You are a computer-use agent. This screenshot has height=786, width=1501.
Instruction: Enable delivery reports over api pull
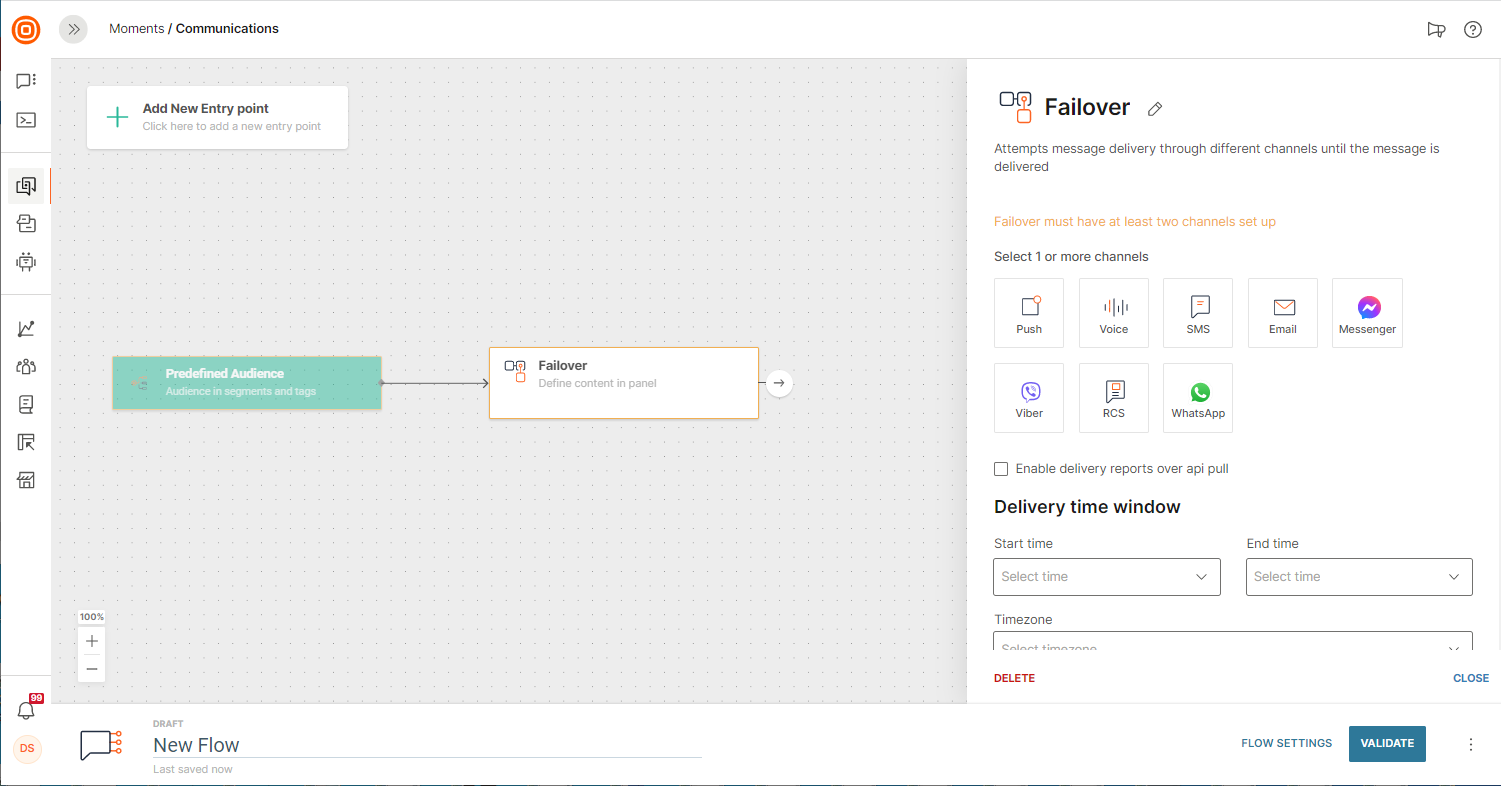(x=1001, y=469)
